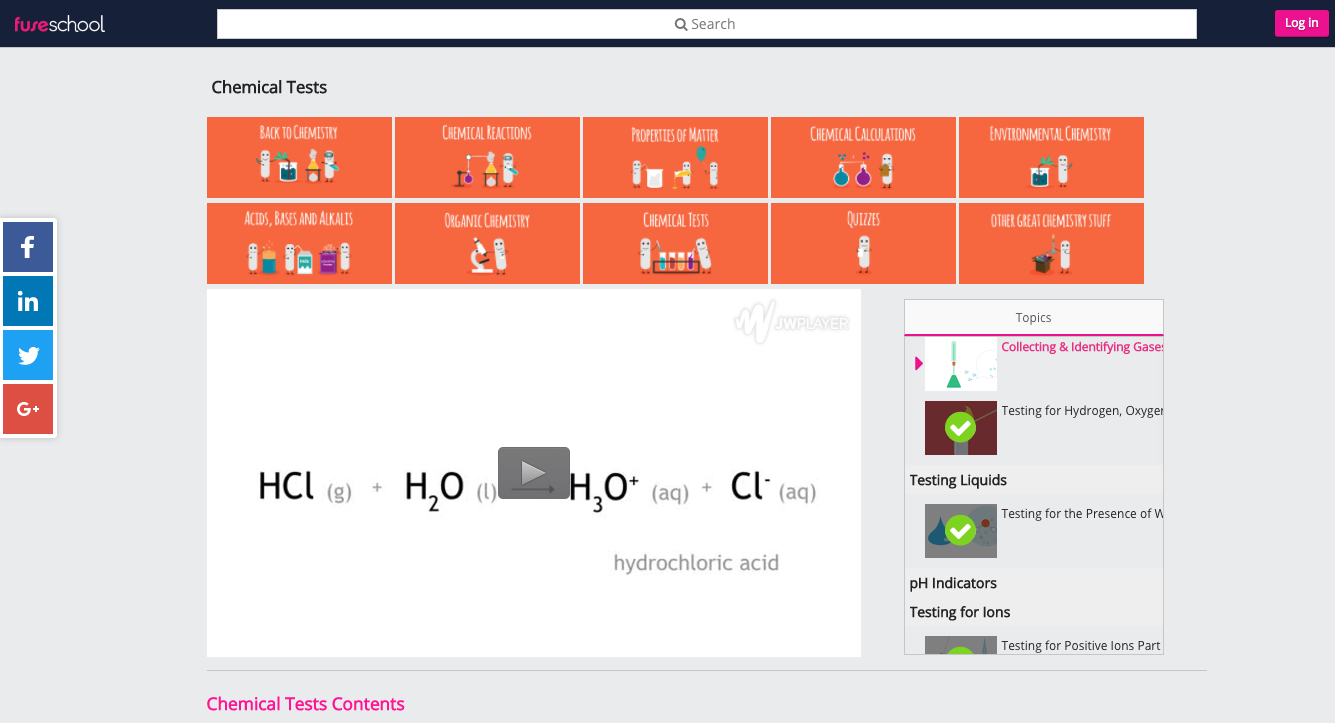Select the Chemical Tests test-tube tile

point(675,243)
